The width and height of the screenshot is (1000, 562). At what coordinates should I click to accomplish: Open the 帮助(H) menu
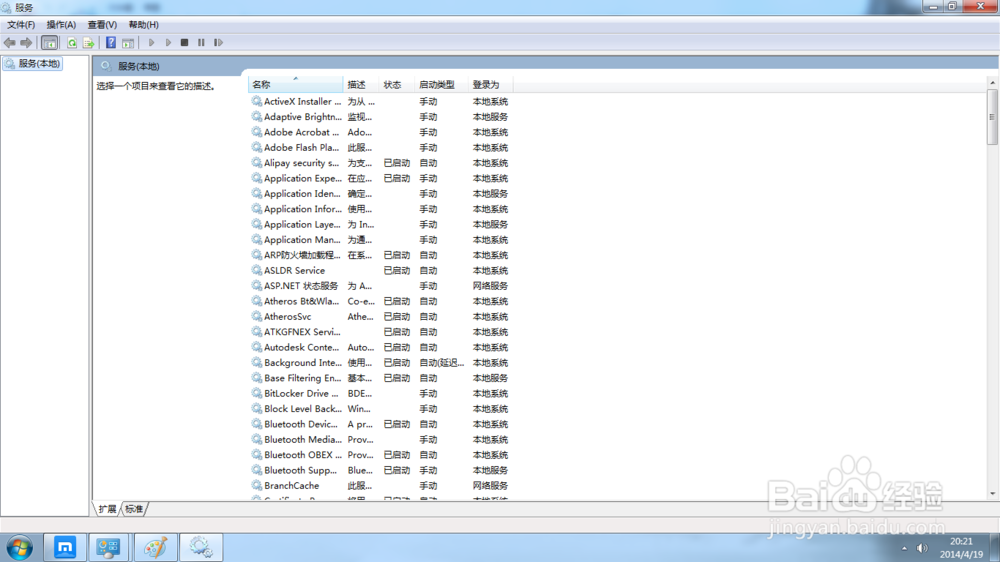tap(143, 25)
